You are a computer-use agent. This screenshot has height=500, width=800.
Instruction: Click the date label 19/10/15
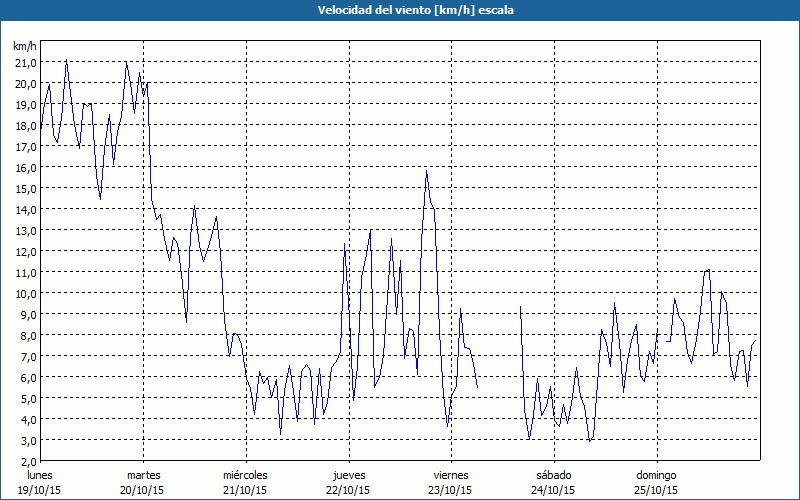40,490
